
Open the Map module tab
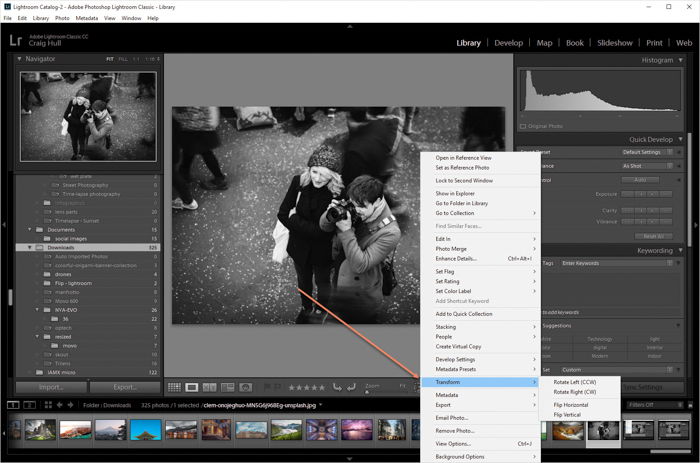[x=544, y=43]
